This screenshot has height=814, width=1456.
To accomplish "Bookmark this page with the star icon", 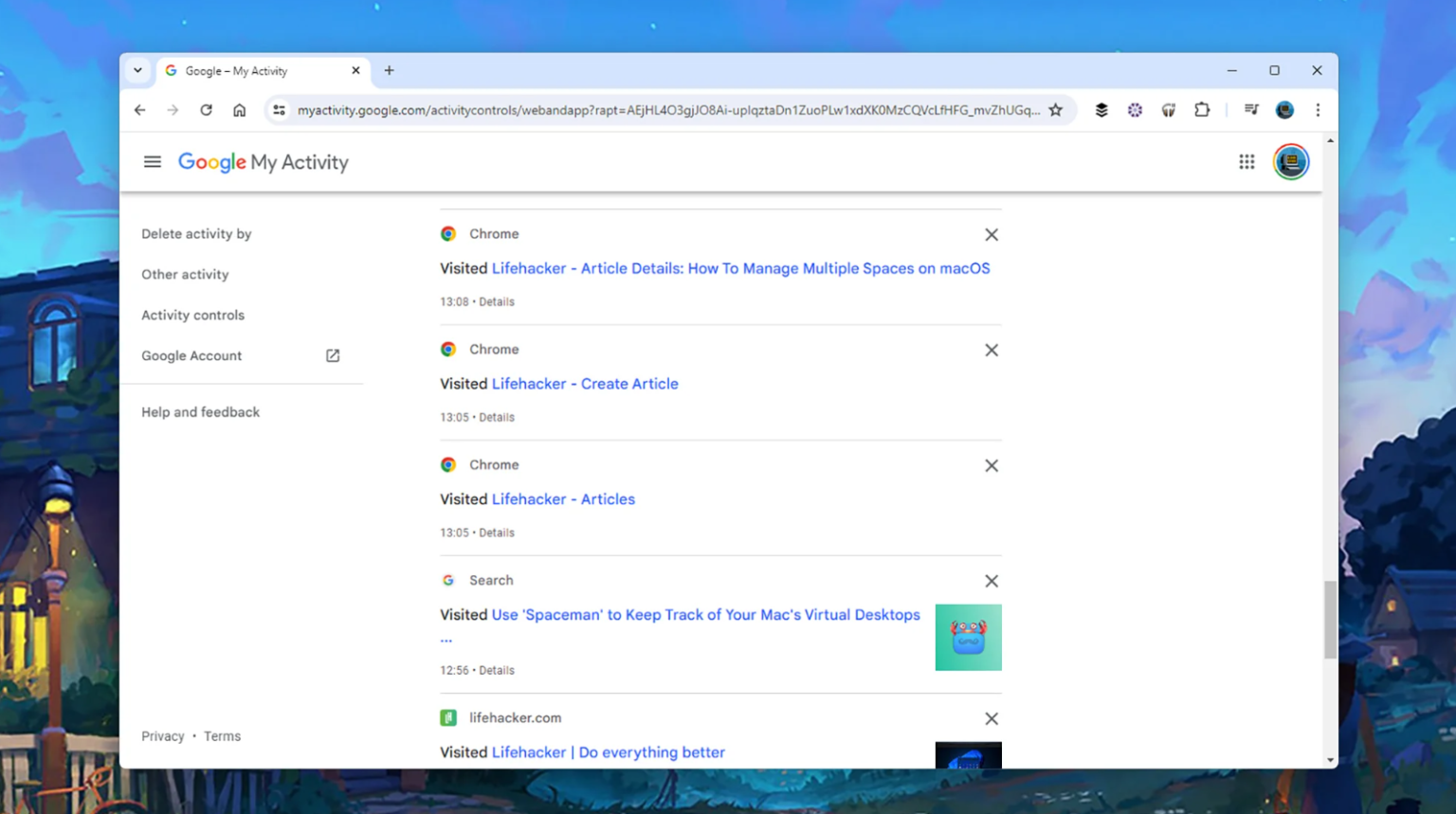I will [1056, 110].
